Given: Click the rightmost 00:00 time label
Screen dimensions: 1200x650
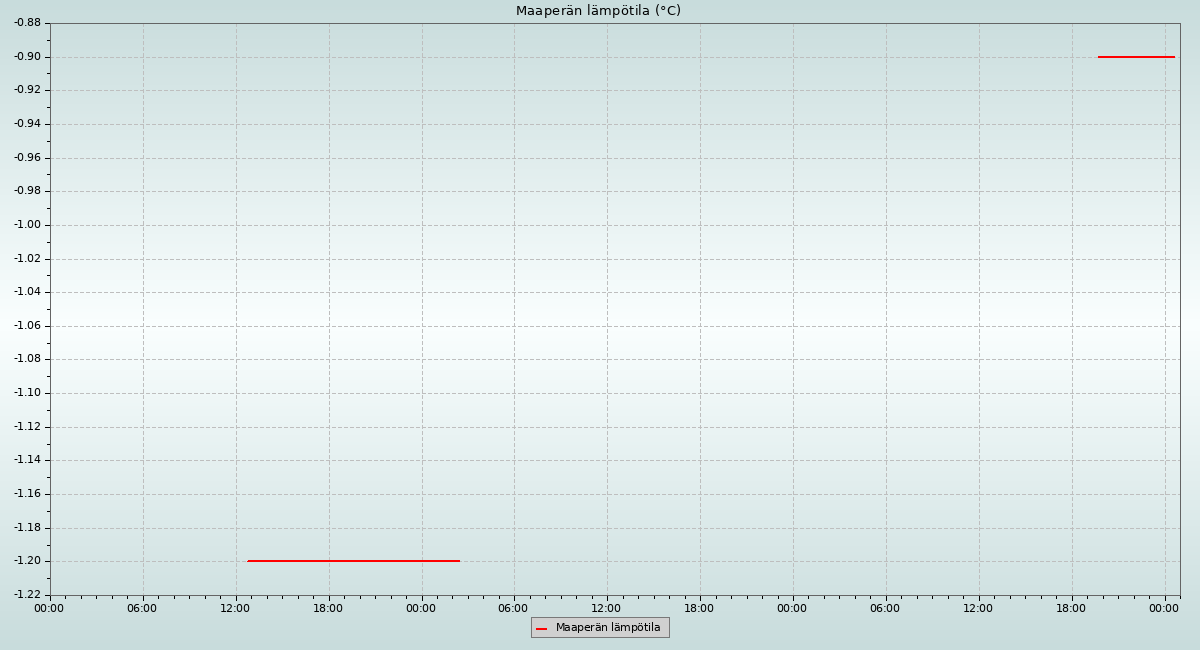Looking at the screenshot, I should tap(1164, 608).
